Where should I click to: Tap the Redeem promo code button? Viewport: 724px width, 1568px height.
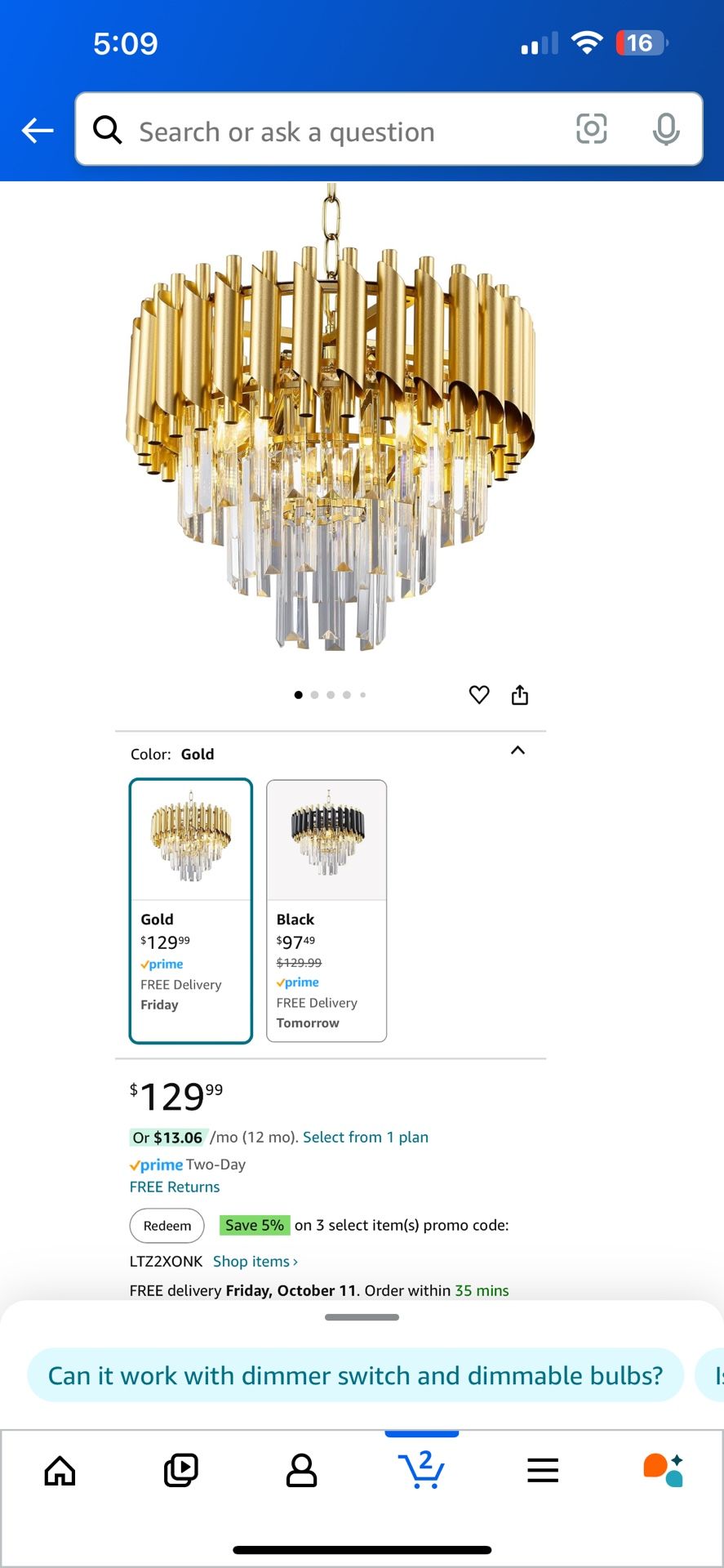tap(166, 1225)
